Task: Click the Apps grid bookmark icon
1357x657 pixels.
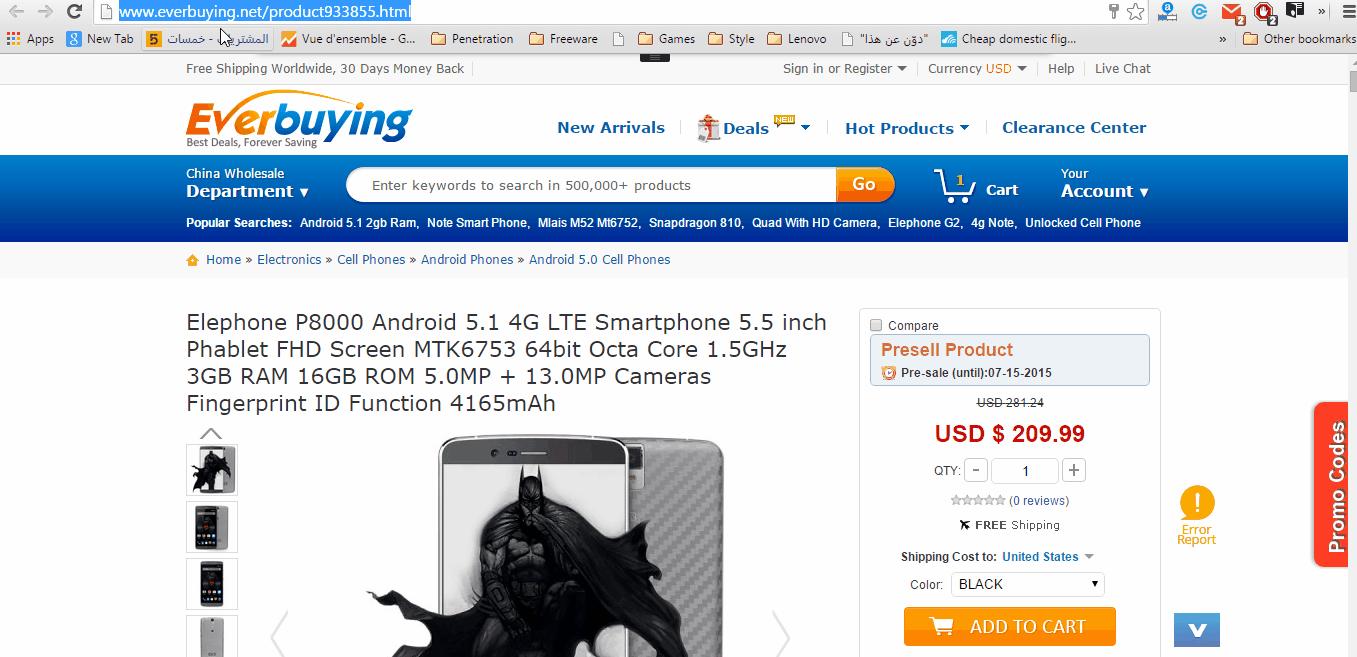Action: pos(13,39)
